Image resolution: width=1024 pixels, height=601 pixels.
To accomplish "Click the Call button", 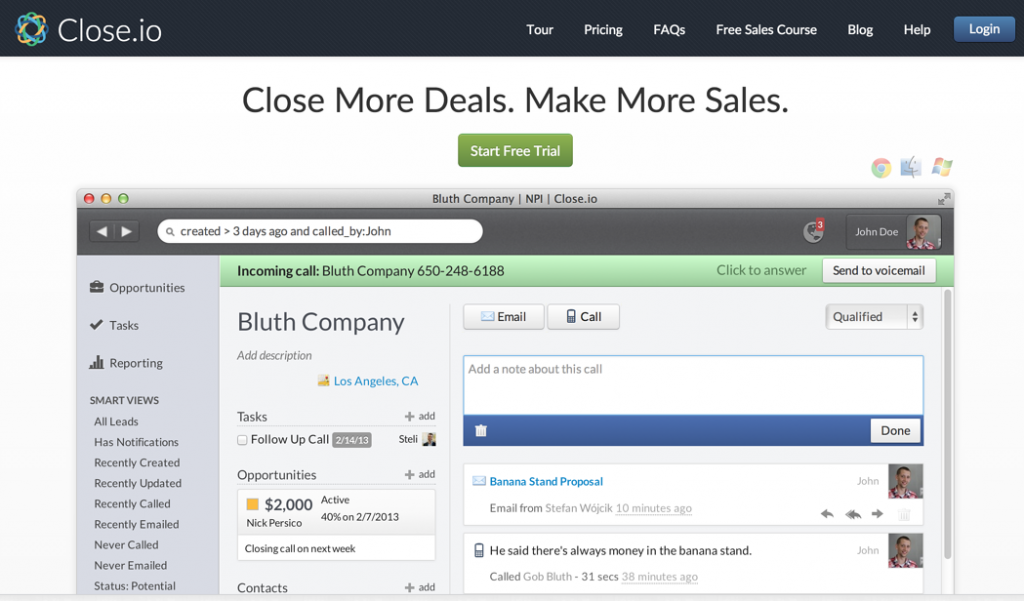I will coord(583,317).
